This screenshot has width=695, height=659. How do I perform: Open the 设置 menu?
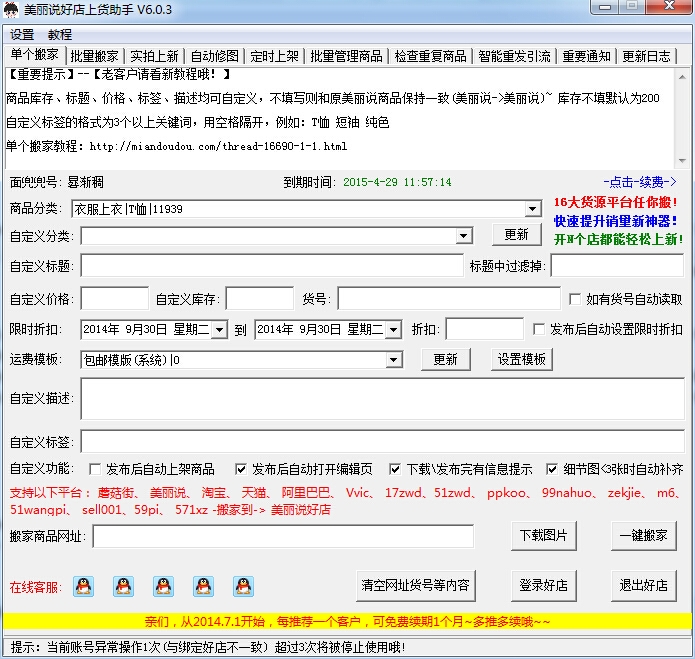[x=22, y=34]
